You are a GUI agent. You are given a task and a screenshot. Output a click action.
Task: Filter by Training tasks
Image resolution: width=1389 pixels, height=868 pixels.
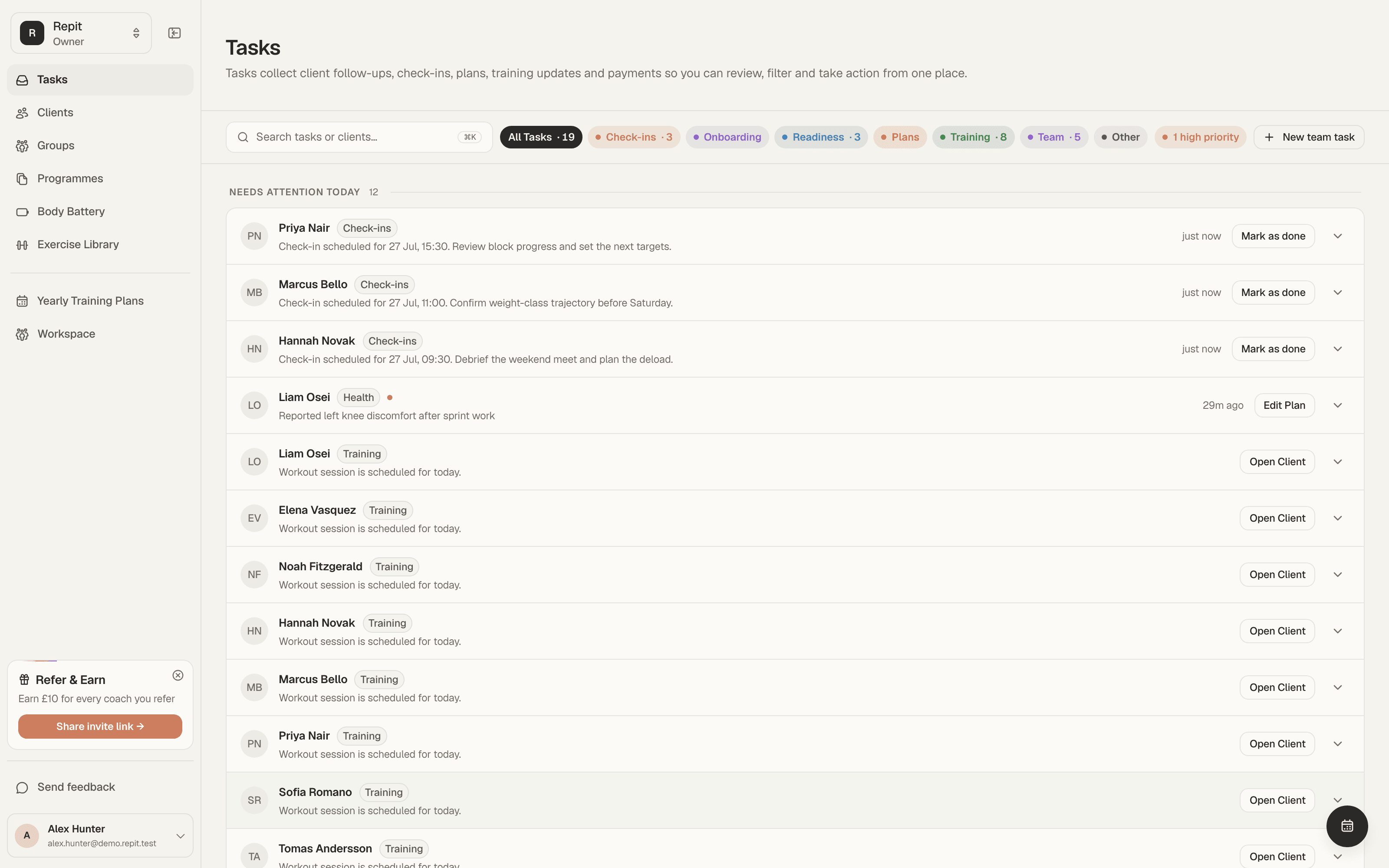973,137
